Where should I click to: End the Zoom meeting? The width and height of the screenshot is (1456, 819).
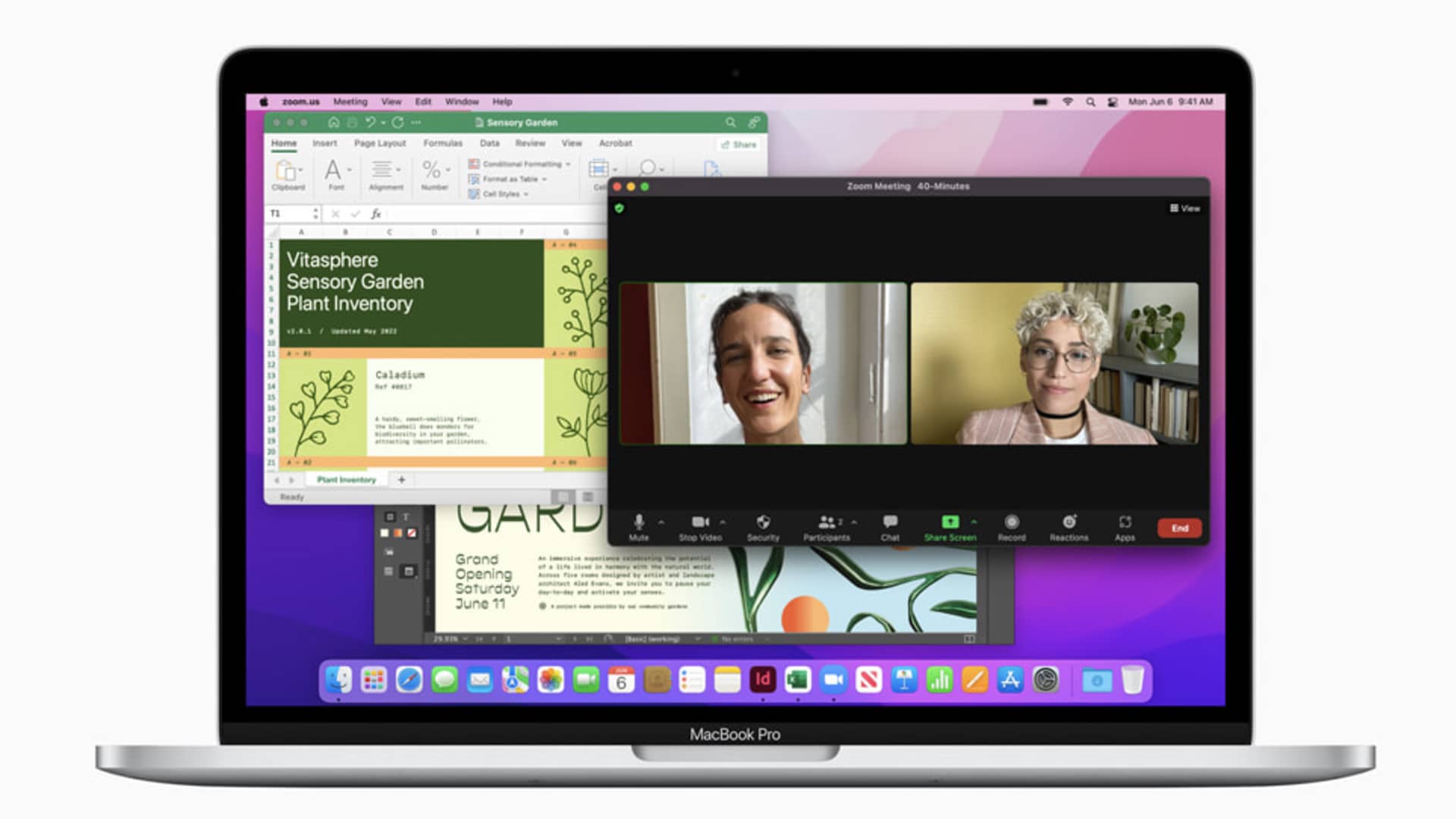point(1180,529)
